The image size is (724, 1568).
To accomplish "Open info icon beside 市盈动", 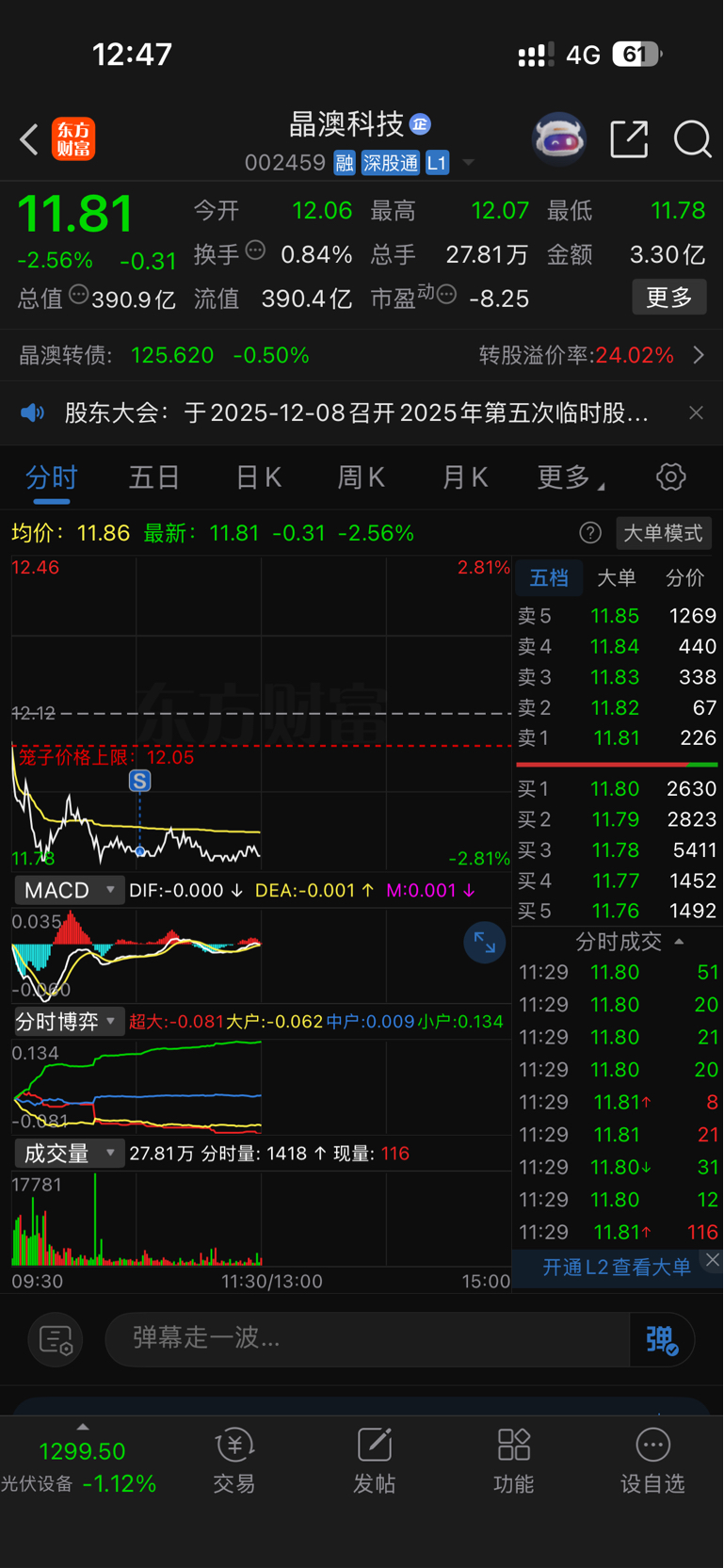I will 447,295.
